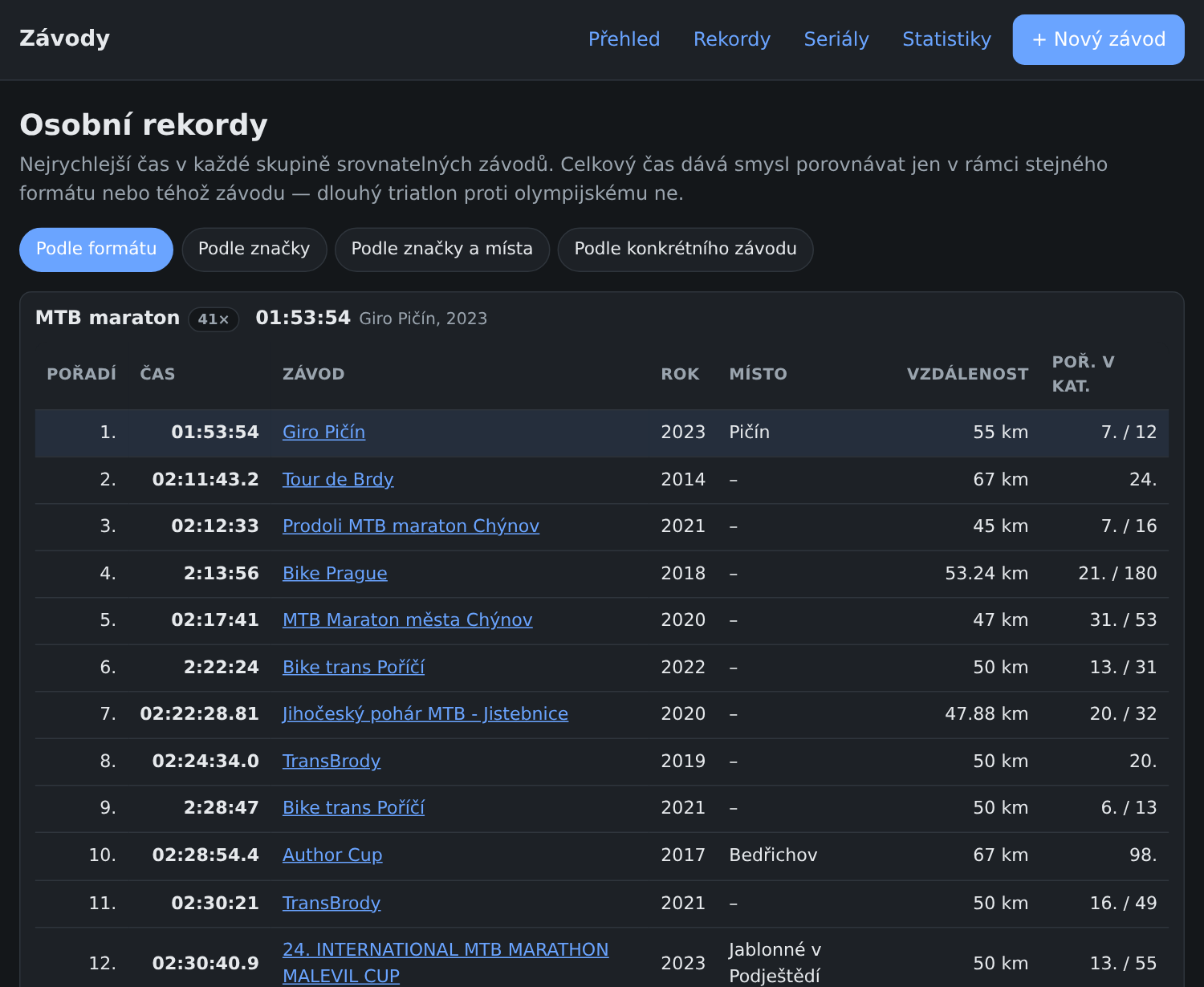Click the + Nový závod button
The width and height of the screenshot is (1204, 987).
(1098, 39)
